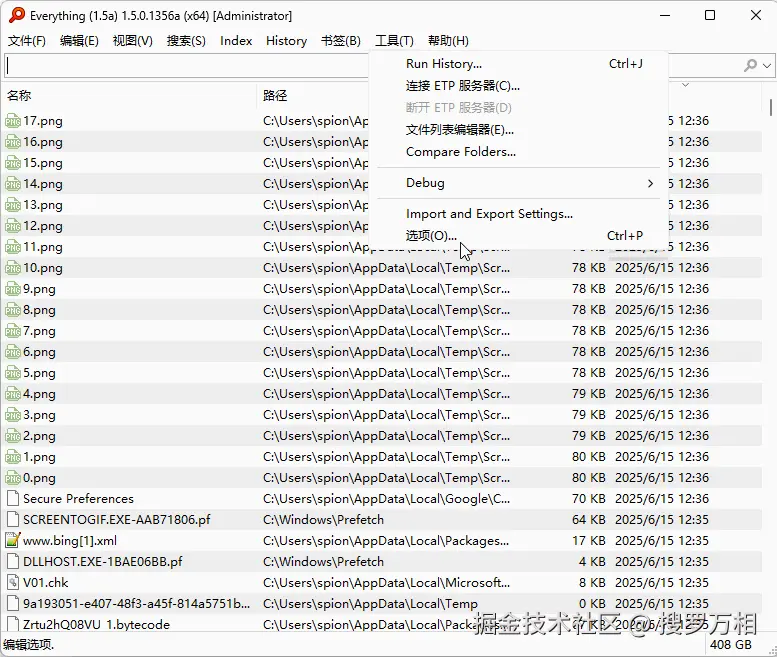Open the search box dropdown arrow
Viewport: 777px width, 657px height.
tap(768, 65)
